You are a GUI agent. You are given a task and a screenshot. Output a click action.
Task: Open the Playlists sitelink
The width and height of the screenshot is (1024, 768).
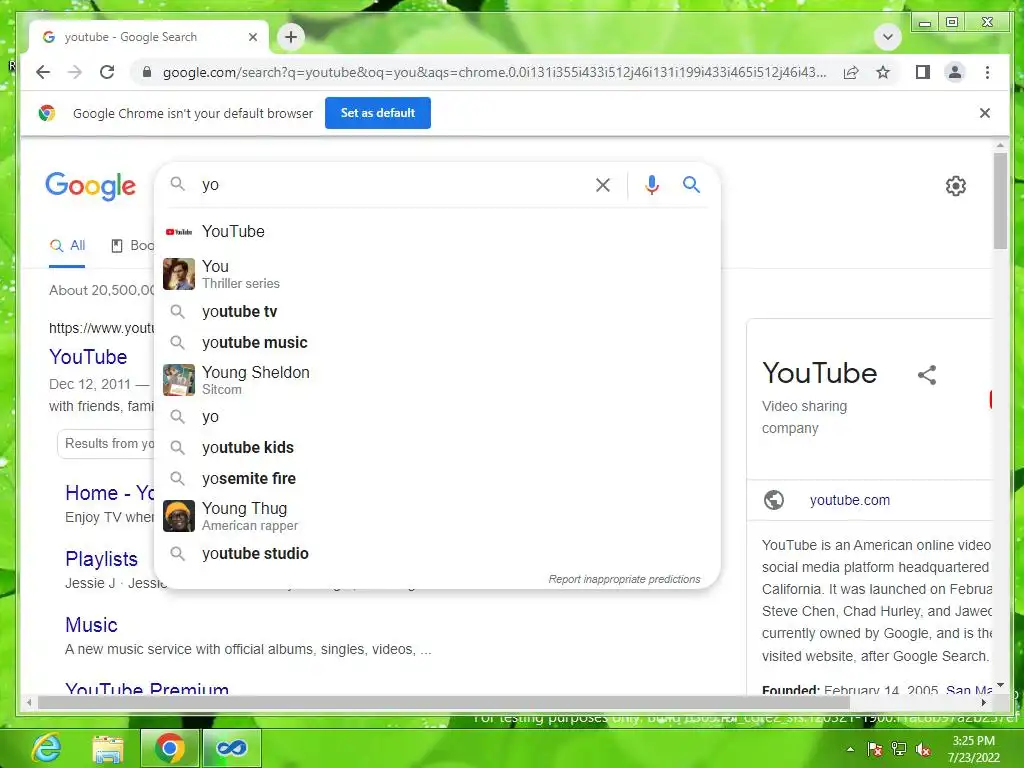(101, 559)
